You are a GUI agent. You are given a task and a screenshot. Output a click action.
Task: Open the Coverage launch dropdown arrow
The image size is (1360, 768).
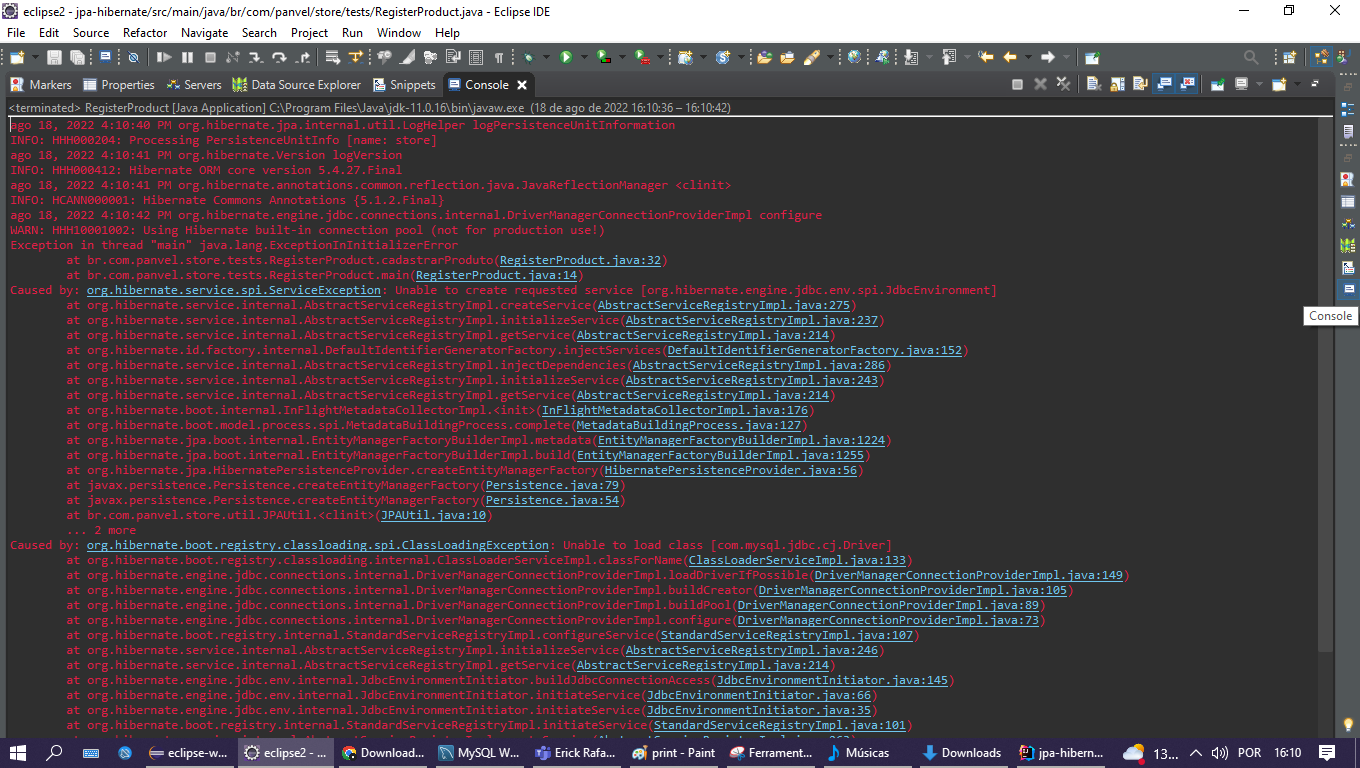click(x=622, y=57)
